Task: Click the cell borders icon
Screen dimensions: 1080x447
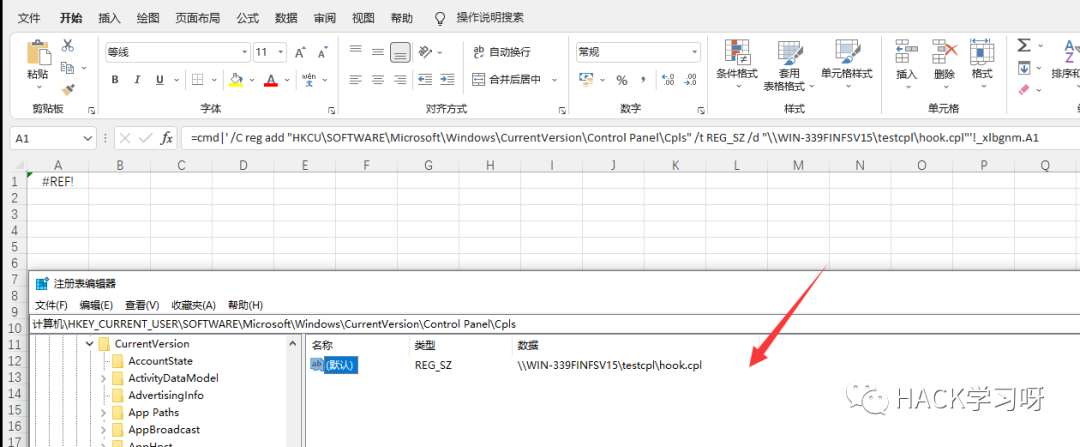Action: (x=197, y=80)
